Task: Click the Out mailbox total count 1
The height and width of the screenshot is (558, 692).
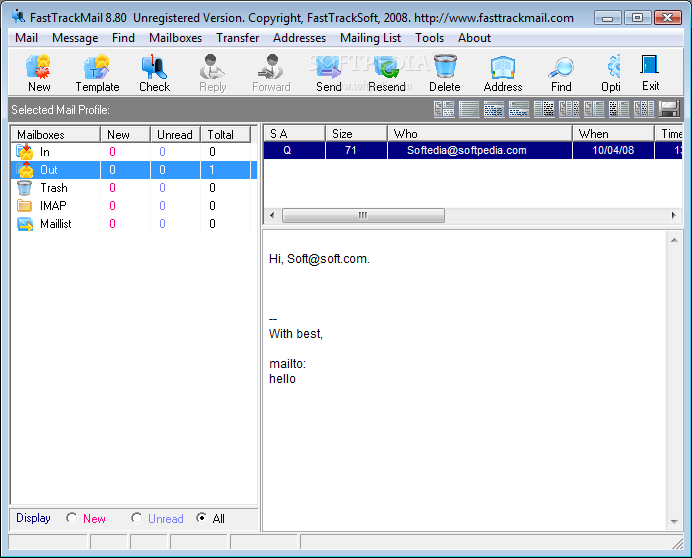Action: [212, 170]
